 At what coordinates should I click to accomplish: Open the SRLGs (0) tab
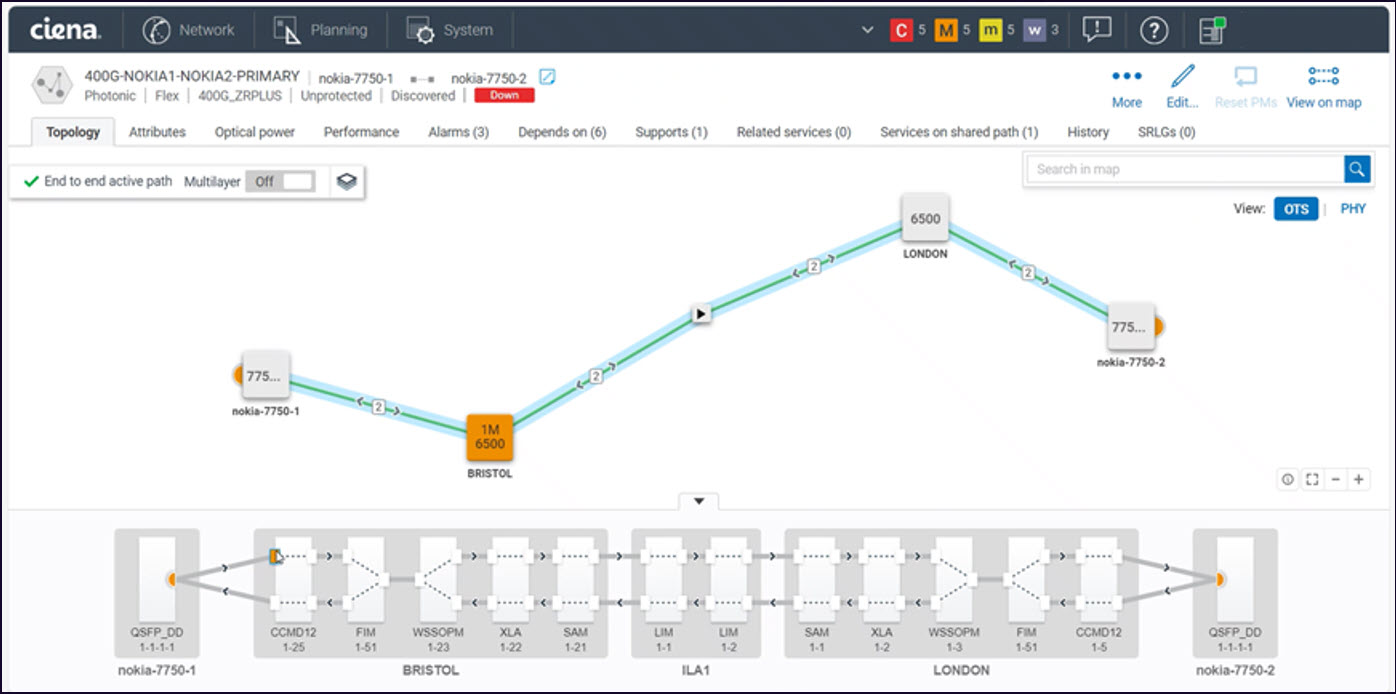point(1166,132)
